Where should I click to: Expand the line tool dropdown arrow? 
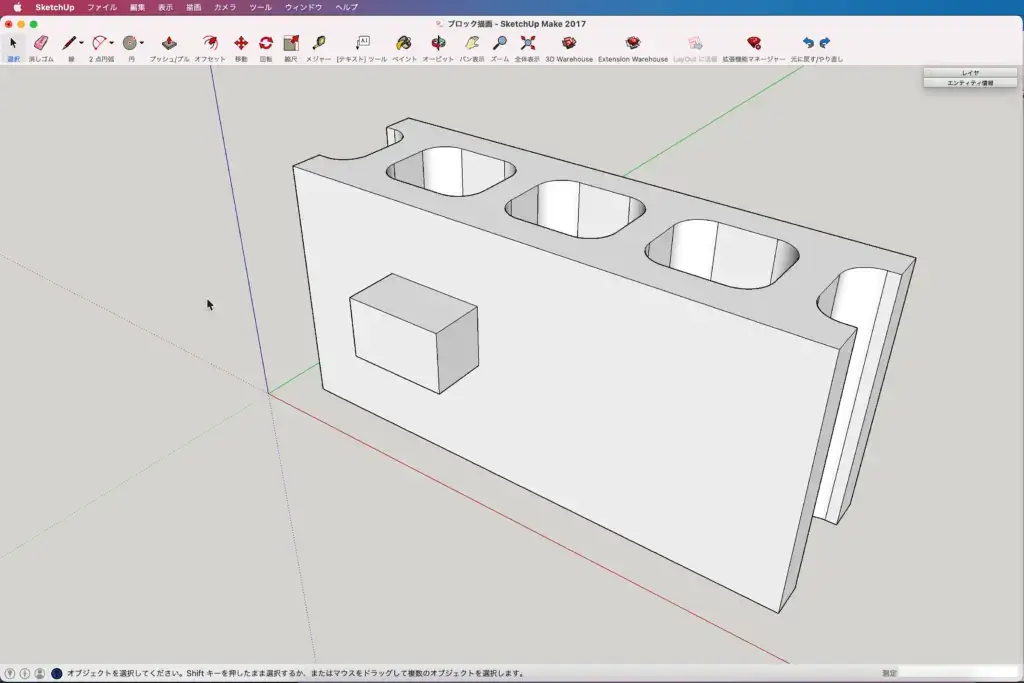point(82,43)
